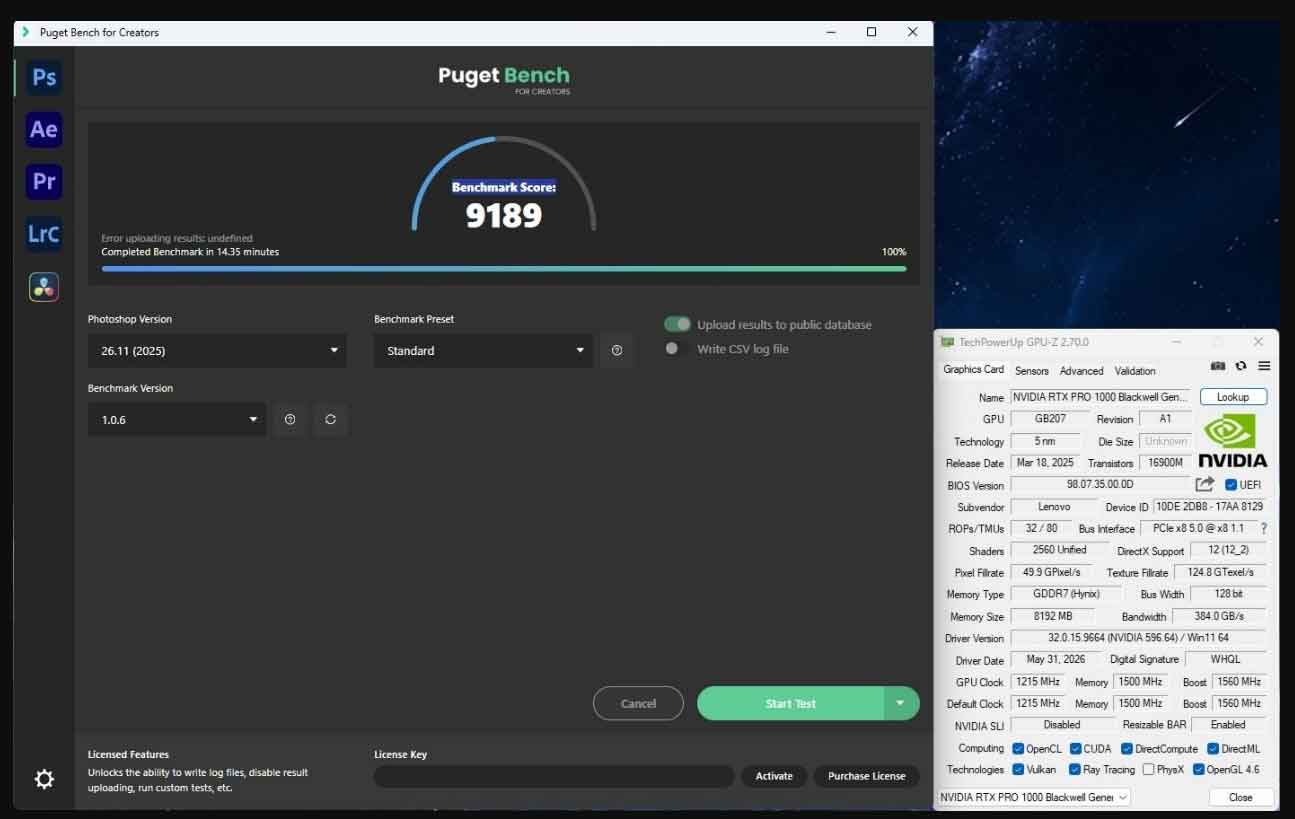Open Puget Bench settings gear

click(44, 779)
